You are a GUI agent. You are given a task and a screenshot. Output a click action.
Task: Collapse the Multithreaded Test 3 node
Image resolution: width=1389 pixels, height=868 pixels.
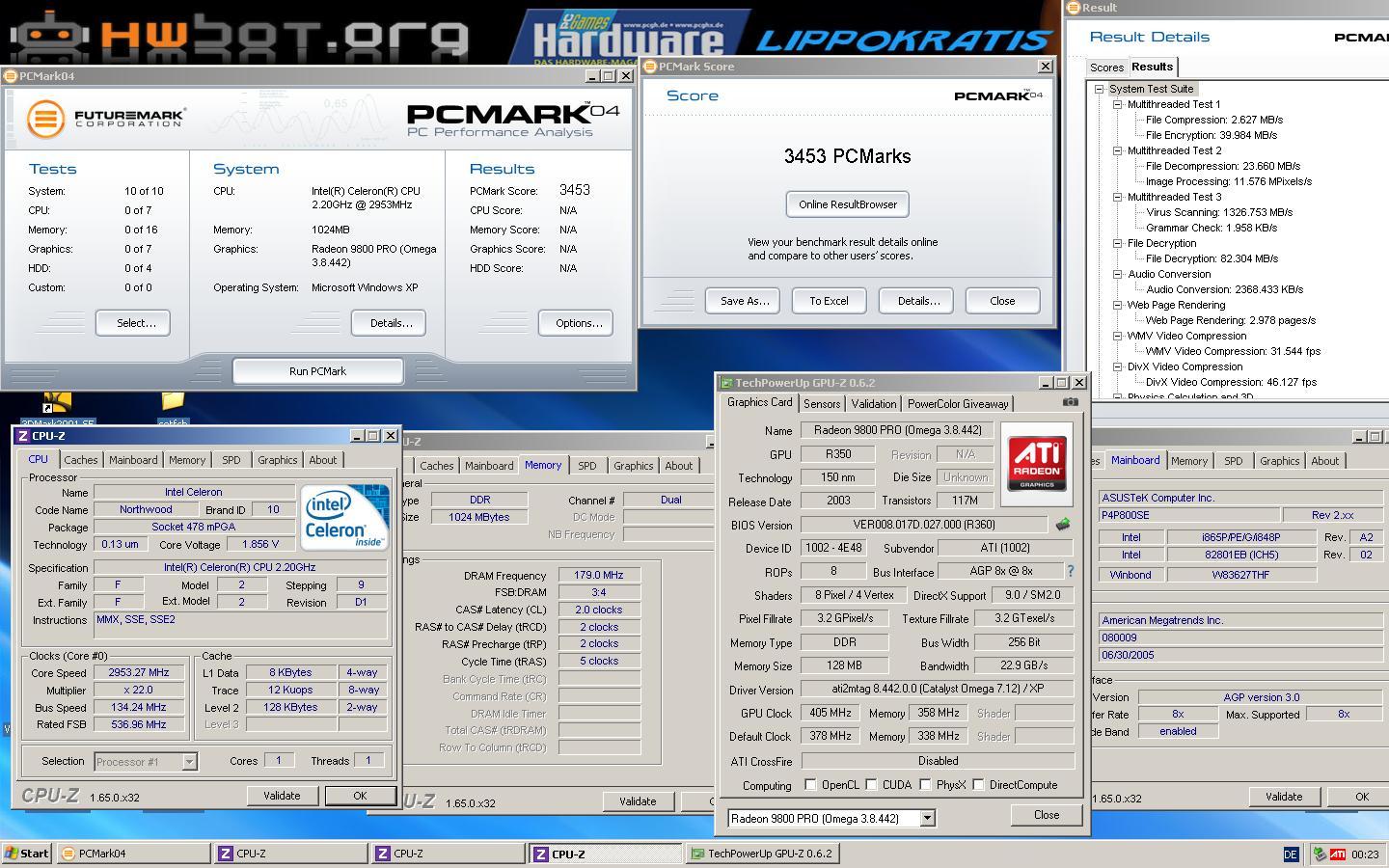point(1118,197)
